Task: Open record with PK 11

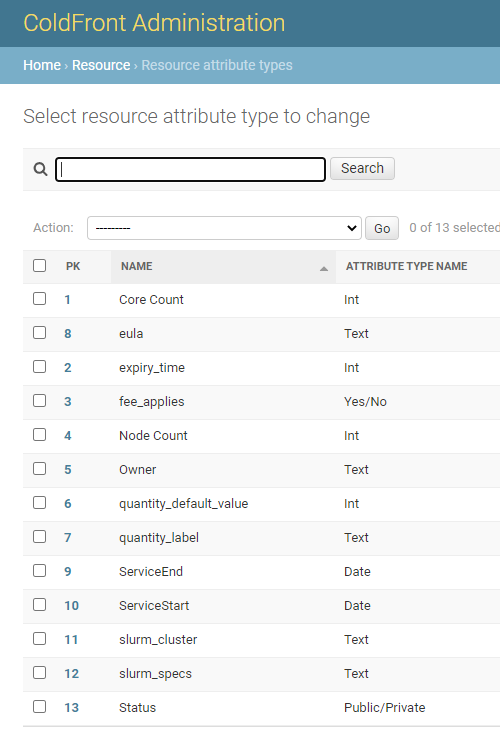Action: coord(71,640)
